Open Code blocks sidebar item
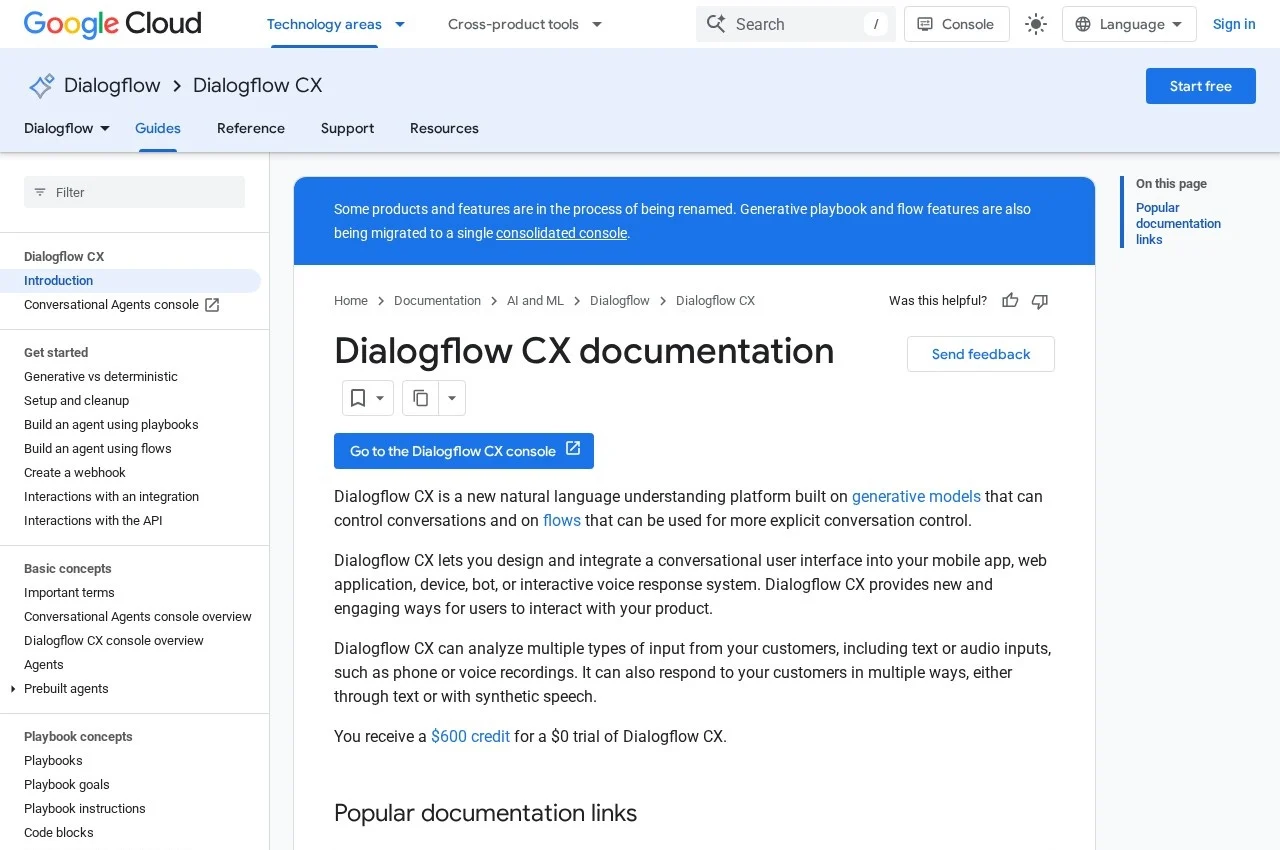1280x850 pixels. coord(59,833)
